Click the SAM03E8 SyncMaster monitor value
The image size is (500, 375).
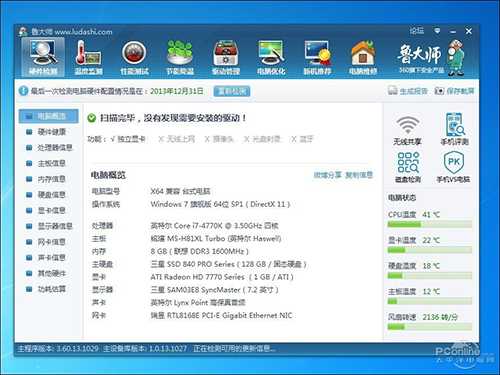[214, 290]
